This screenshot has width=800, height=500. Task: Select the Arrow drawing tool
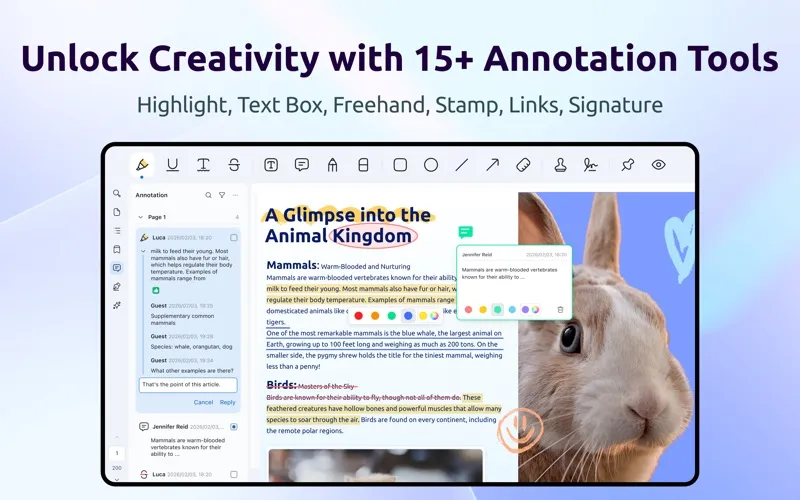[x=492, y=165]
